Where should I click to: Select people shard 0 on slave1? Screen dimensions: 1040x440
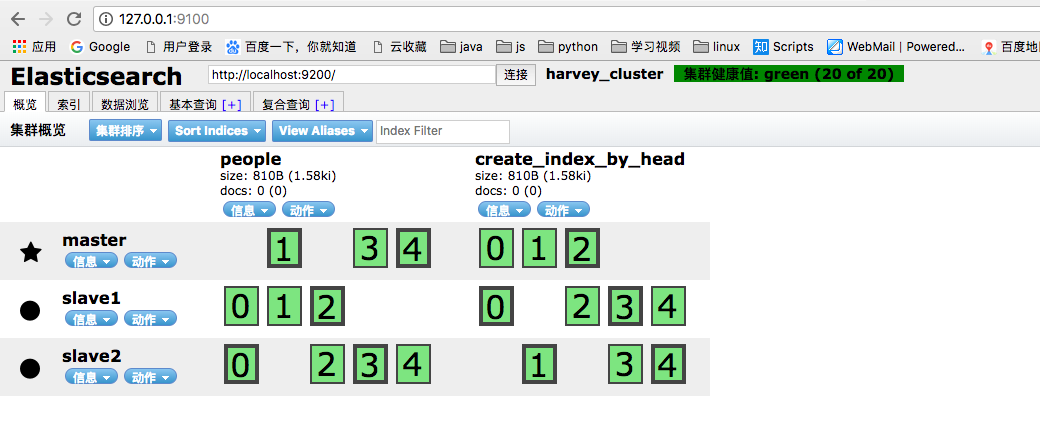pos(241,307)
